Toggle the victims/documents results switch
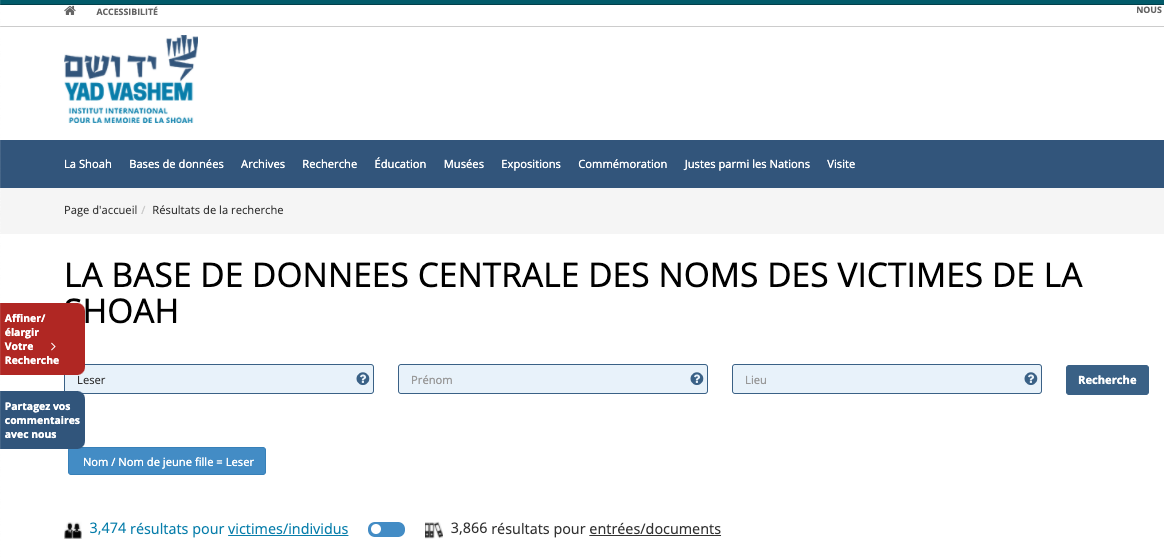This screenshot has width=1164, height=557. [386, 530]
